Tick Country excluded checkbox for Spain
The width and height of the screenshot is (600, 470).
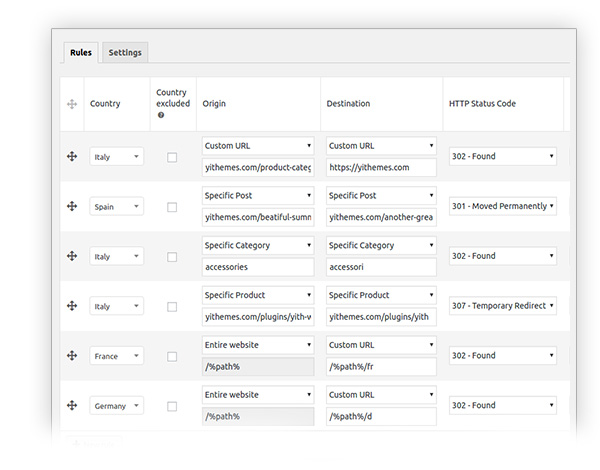[x=172, y=207]
